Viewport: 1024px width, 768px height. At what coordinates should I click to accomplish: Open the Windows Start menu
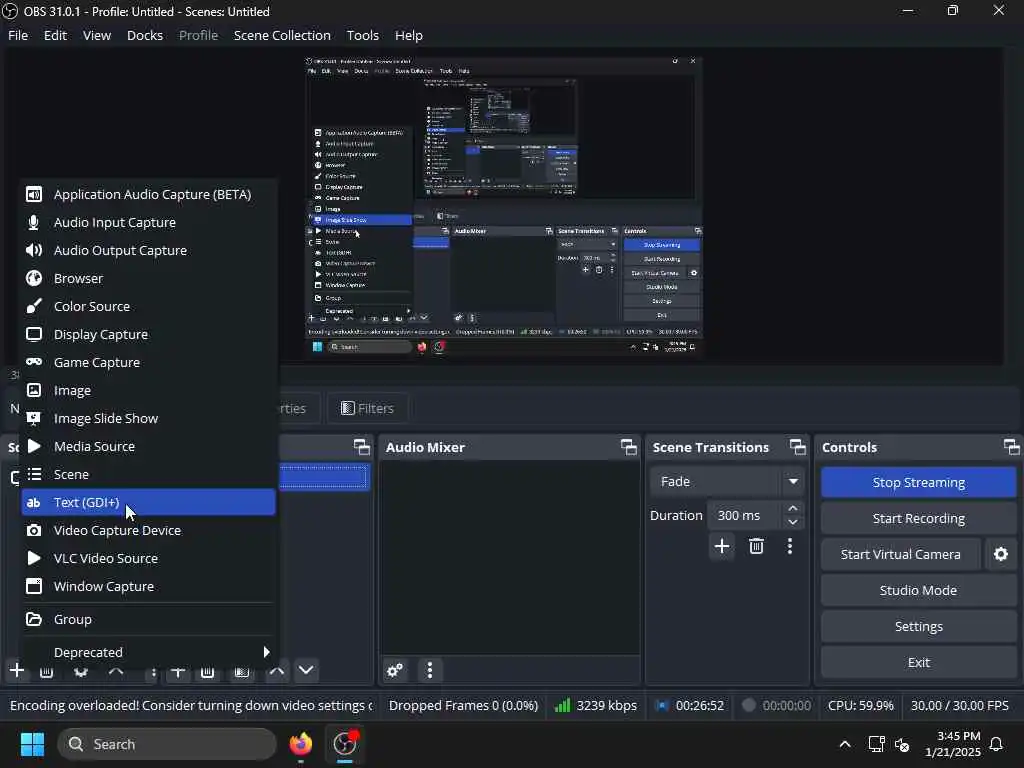pyautogui.click(x=32, y=744)
